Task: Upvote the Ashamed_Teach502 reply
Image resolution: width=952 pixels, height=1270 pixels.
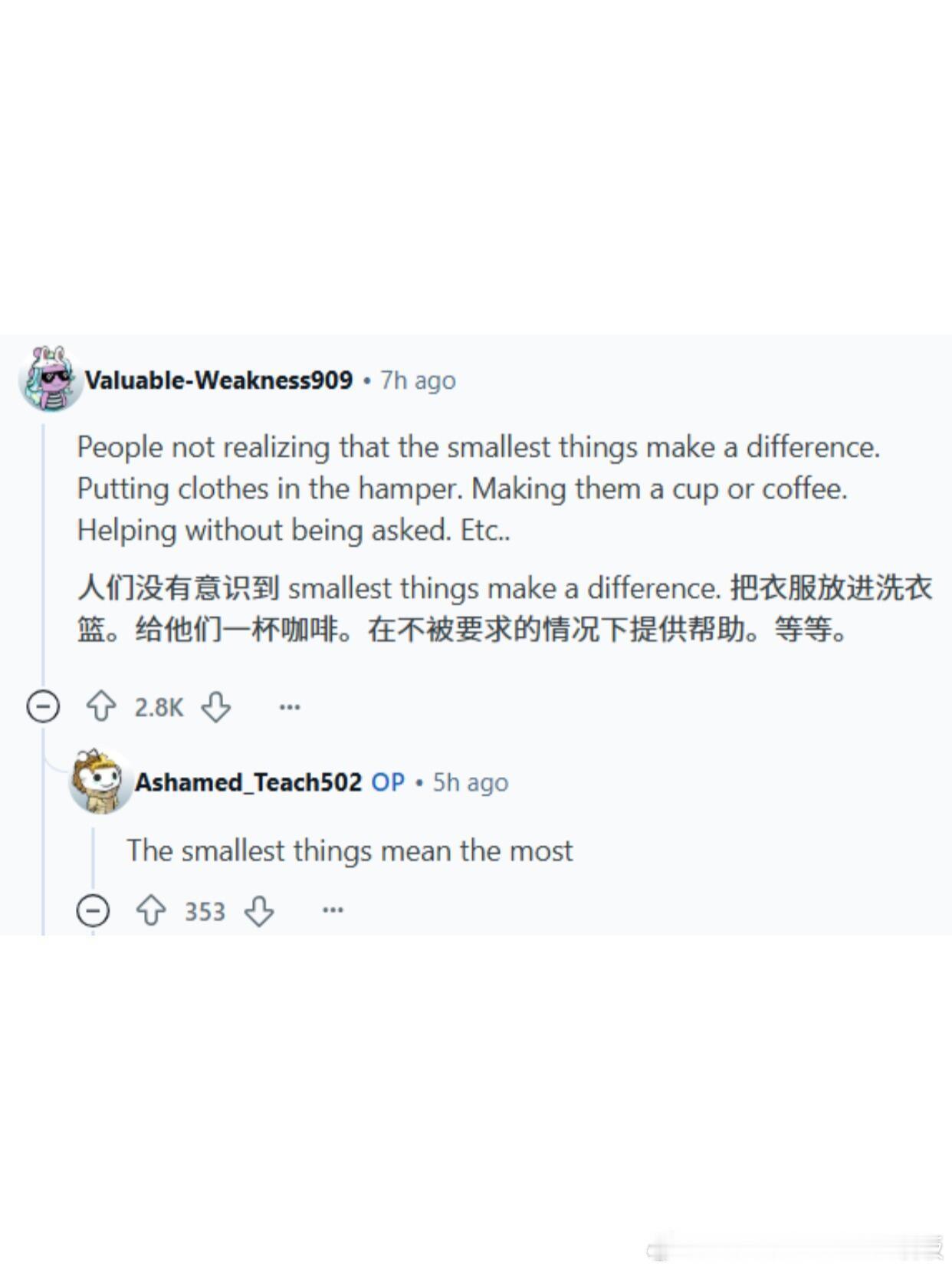Action: coord(151,910)
